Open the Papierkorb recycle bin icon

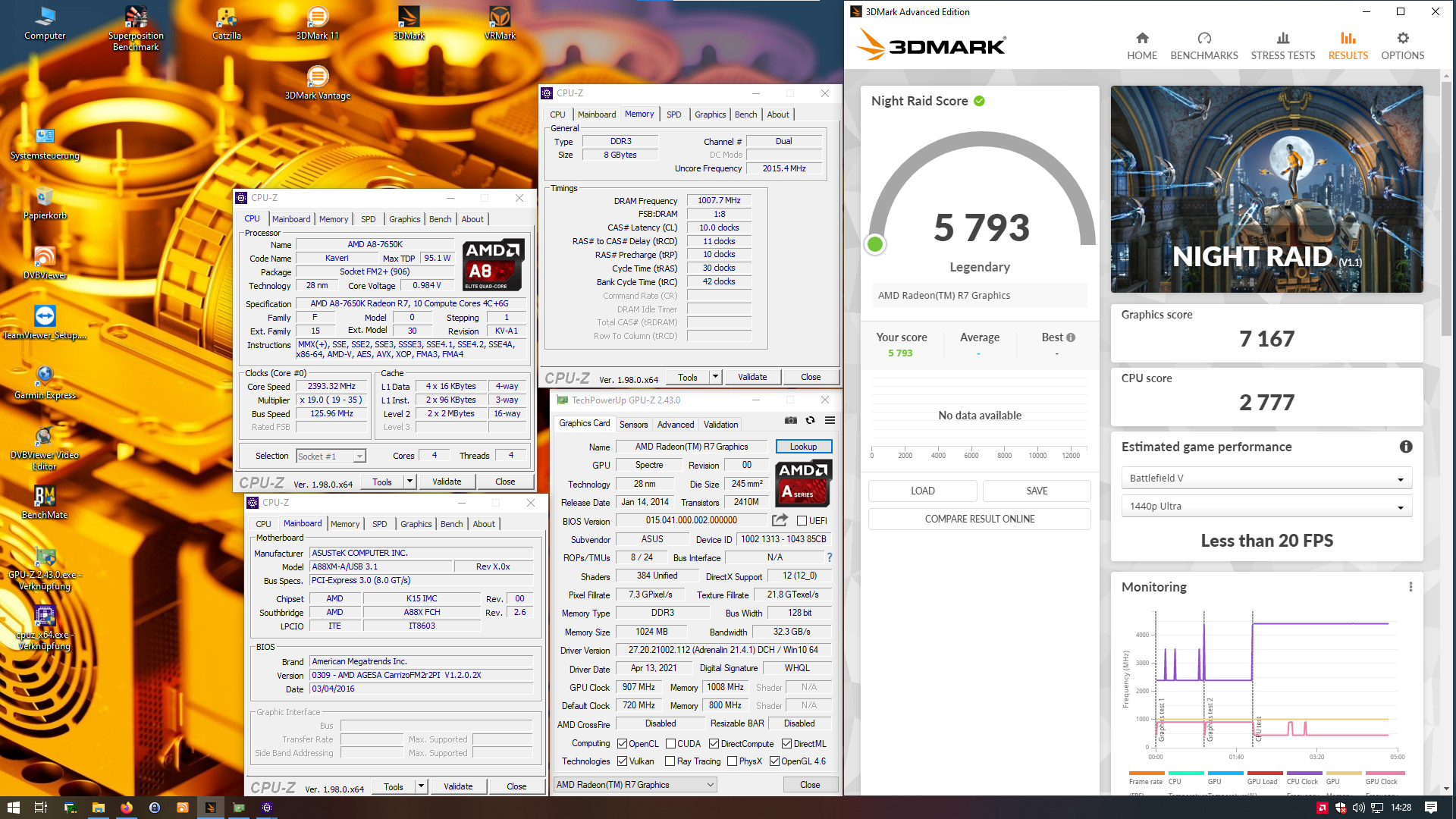click(x=45, y=202)
